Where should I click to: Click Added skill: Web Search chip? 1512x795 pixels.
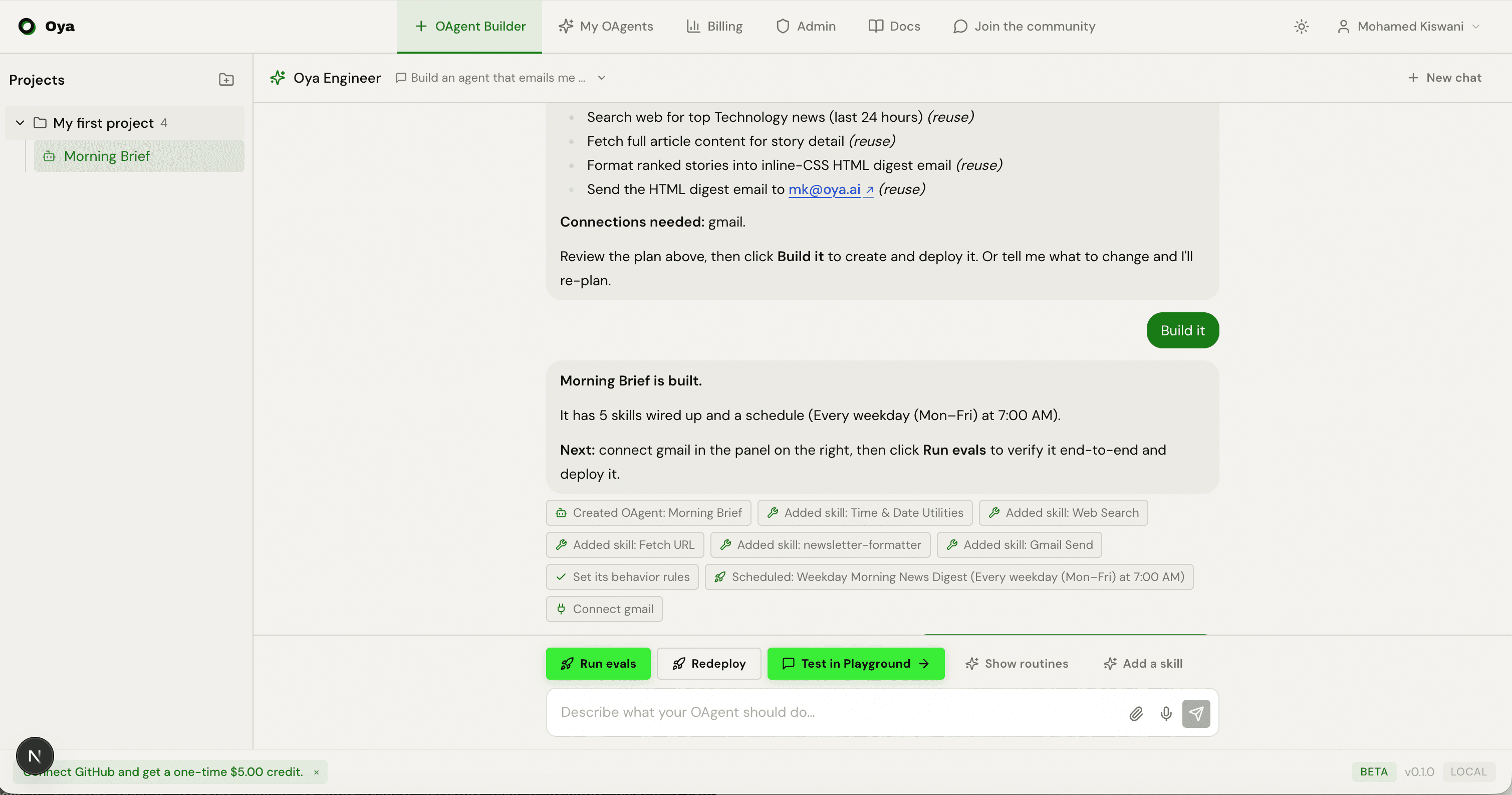pos(1063,513)
